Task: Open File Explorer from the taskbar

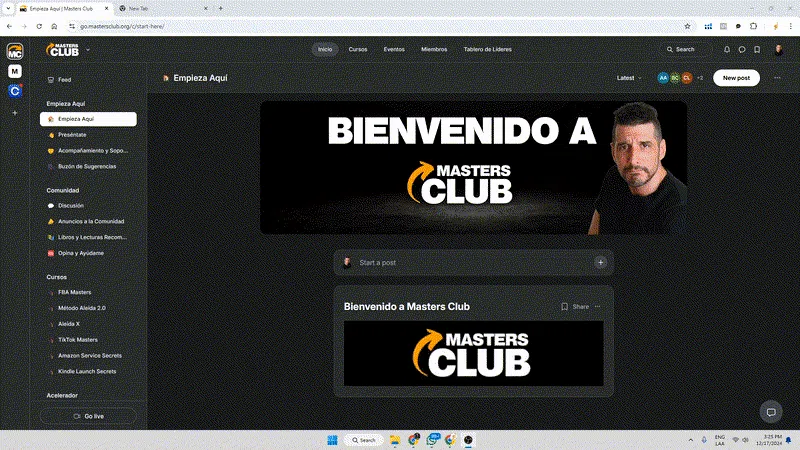Action: pyautogui.click(x=395, y=440)
